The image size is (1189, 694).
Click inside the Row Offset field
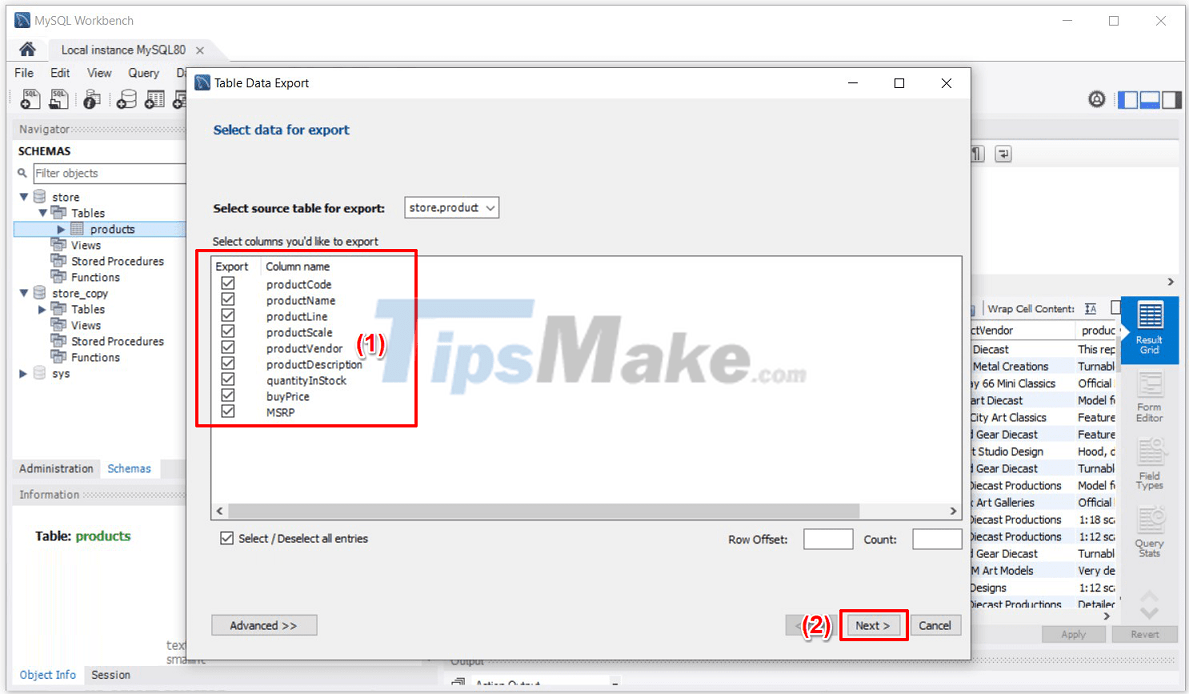click(x=827, y=538)
